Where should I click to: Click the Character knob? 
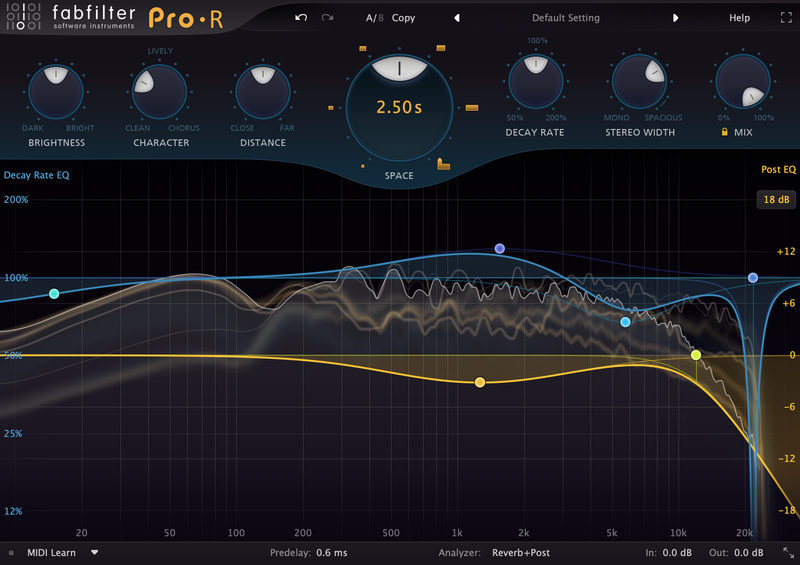[159, 92]
